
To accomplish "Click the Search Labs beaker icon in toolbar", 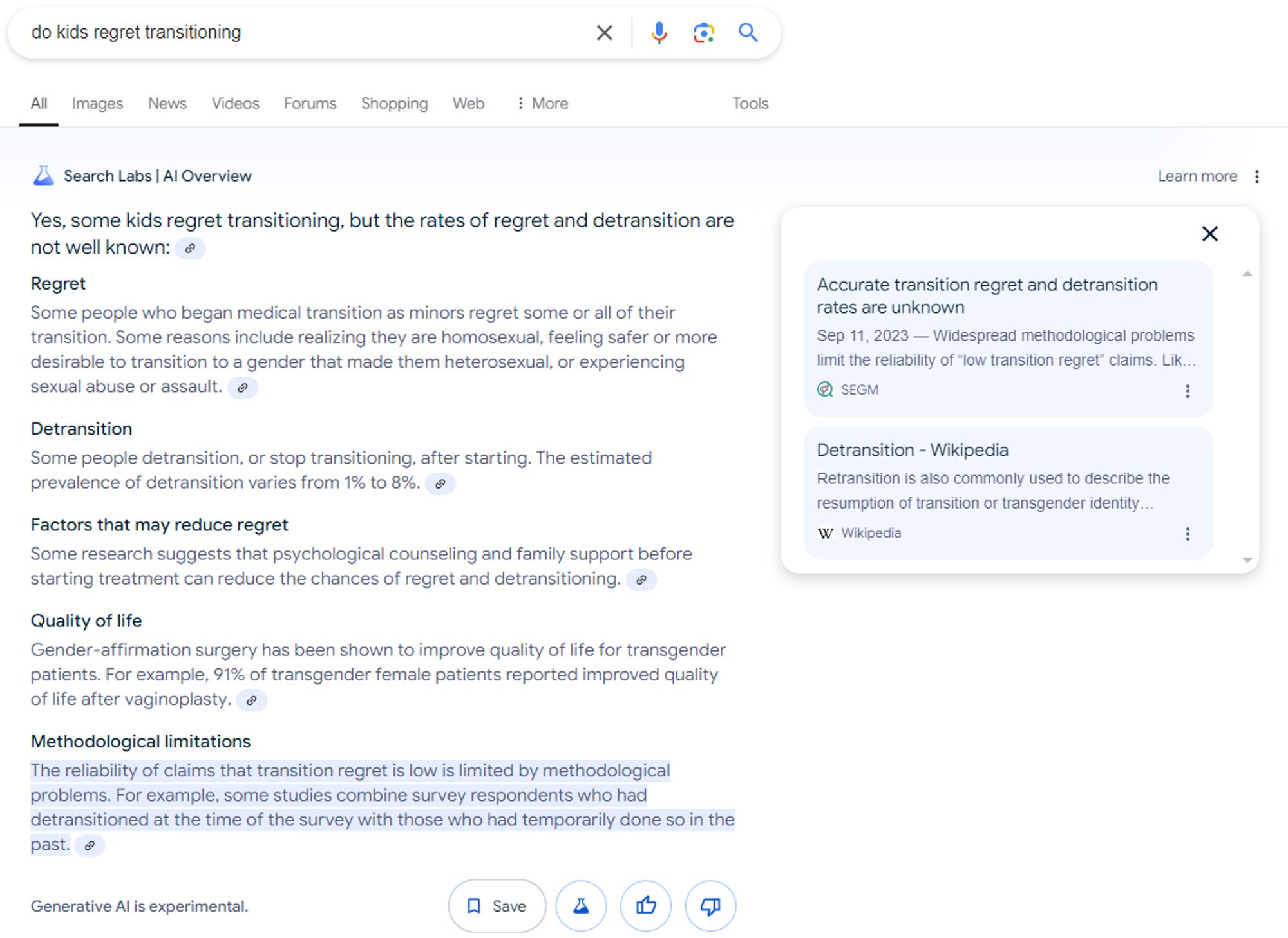I will click(x=580, y=906).
